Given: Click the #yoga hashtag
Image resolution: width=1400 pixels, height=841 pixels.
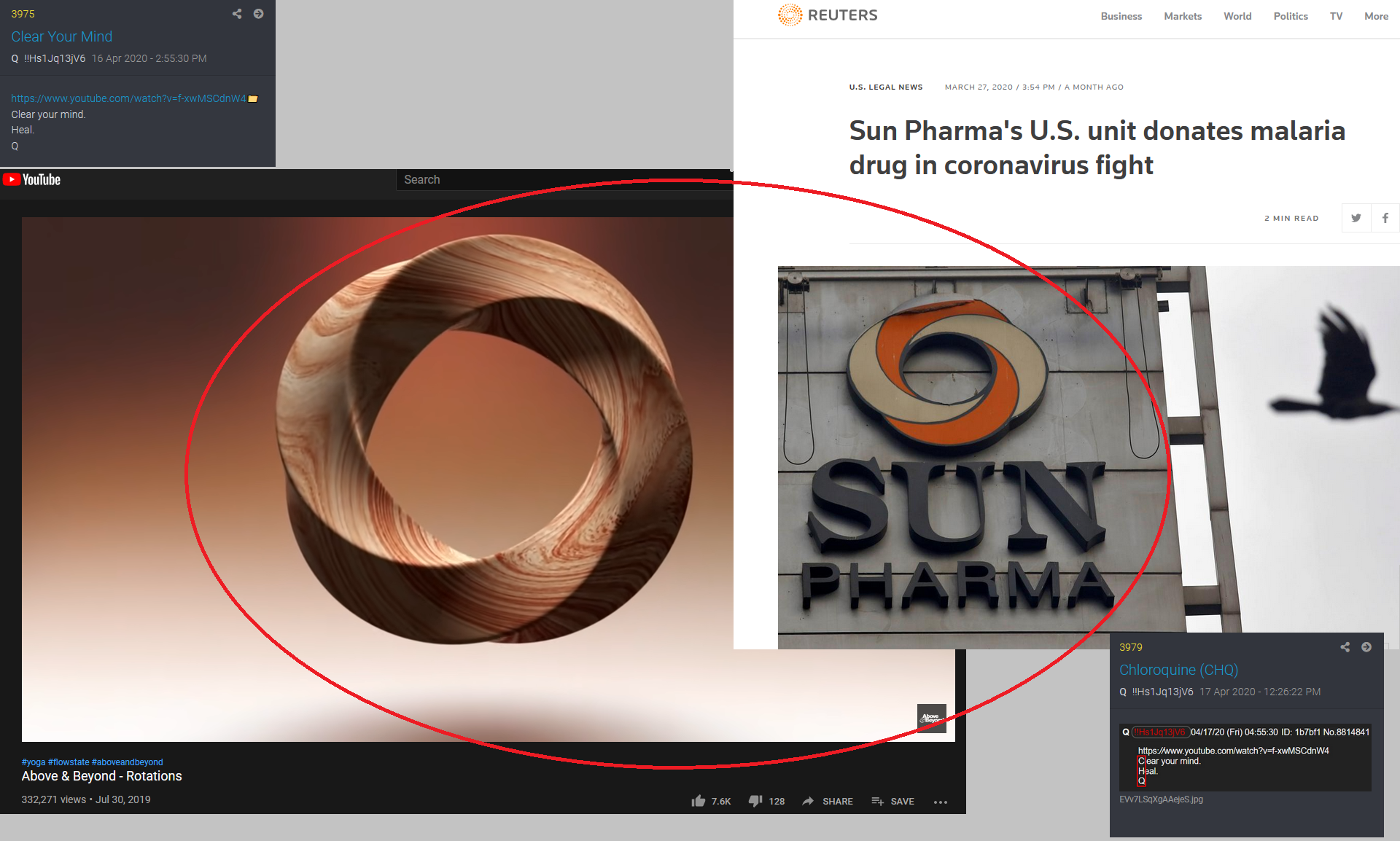Looking at the screenshot, I should click(x=34, y=762).
